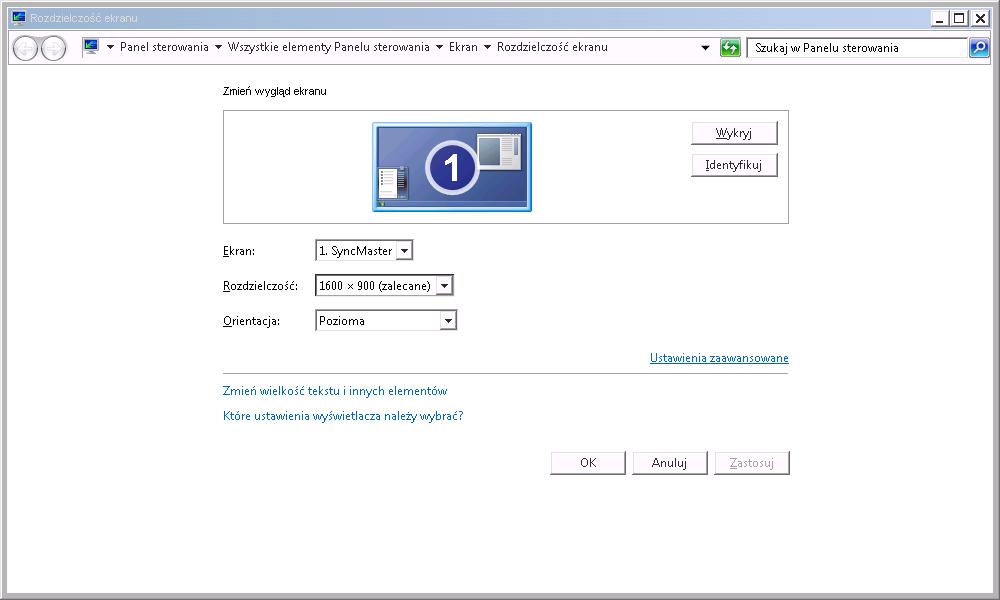Click the Rozdzielczość: label
The image size is (1000, 600).
click(260, 286)
